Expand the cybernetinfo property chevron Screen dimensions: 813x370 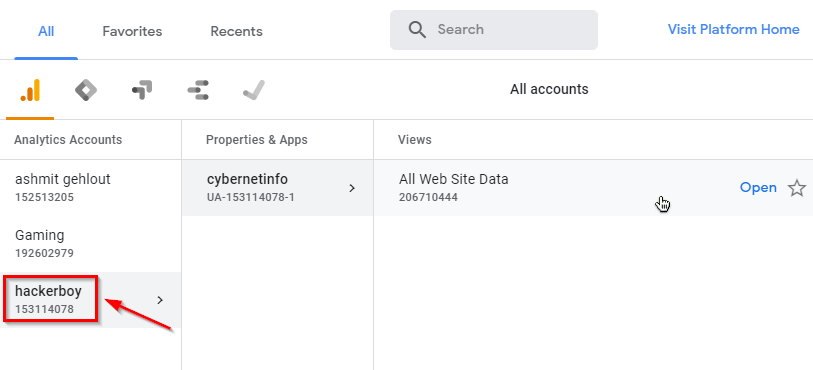352,188
